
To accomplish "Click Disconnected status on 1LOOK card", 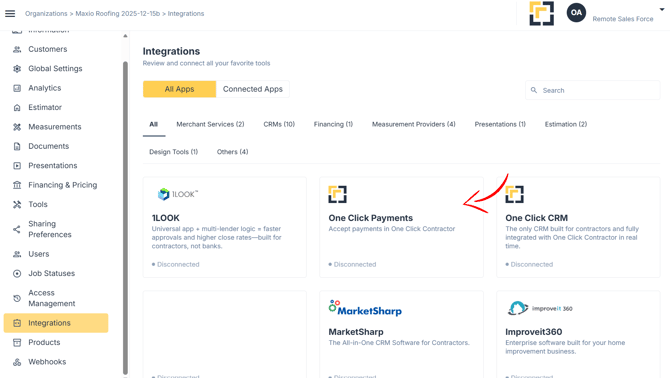I will (176, 264).
